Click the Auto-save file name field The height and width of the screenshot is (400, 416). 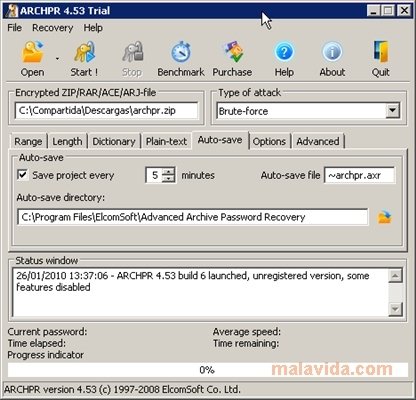[x=360, y=175]
